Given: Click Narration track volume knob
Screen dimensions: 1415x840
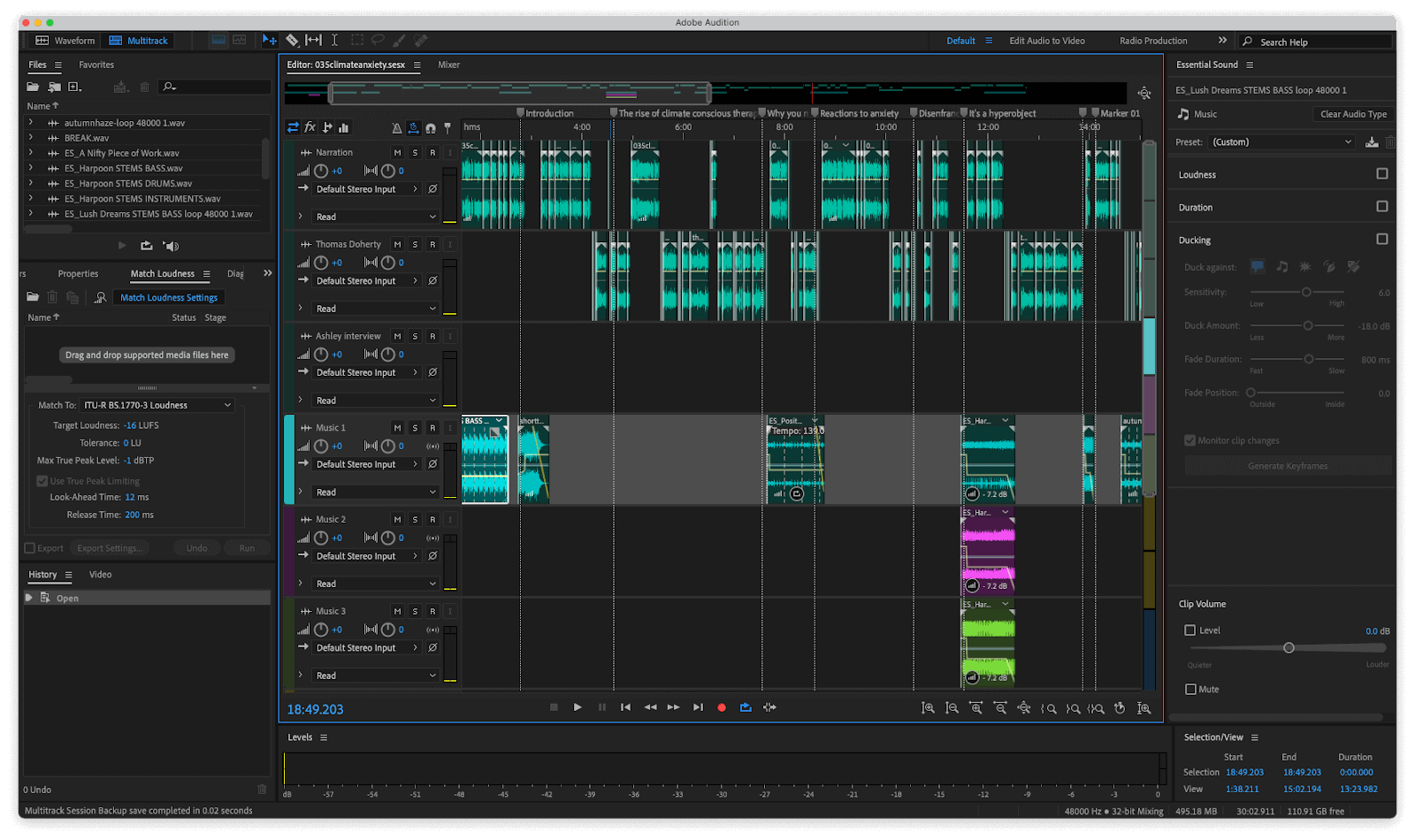Looking at the screenshot, I should point(321,171).
